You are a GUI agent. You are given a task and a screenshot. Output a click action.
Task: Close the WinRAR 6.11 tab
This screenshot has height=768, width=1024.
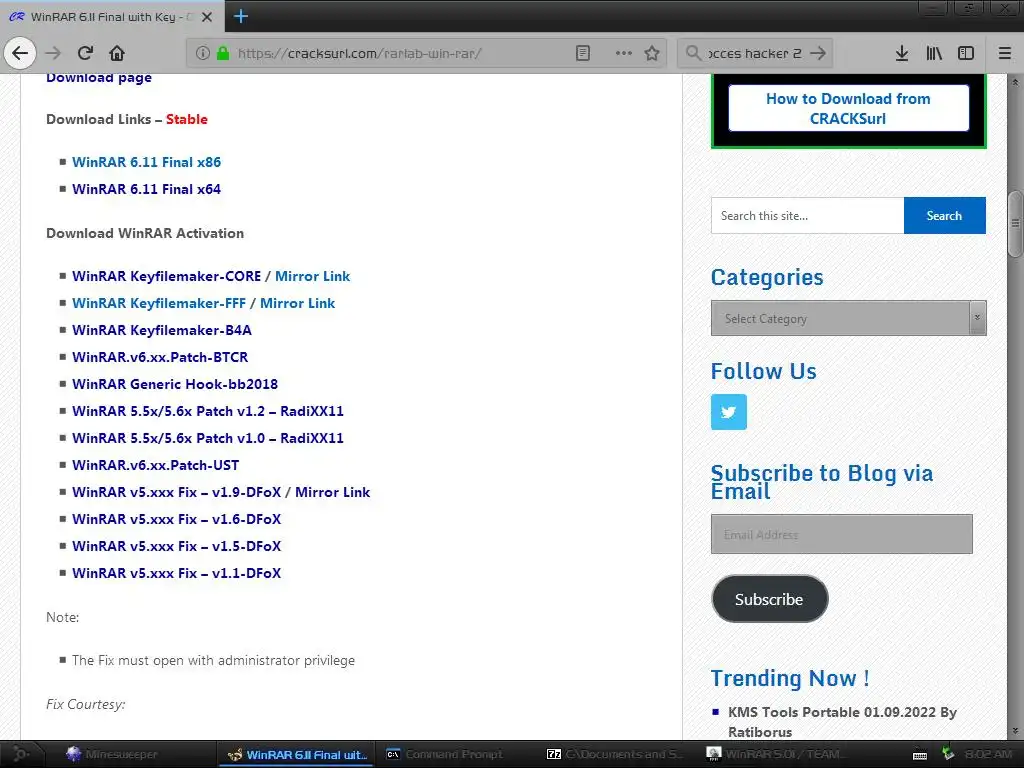(207, 17)
